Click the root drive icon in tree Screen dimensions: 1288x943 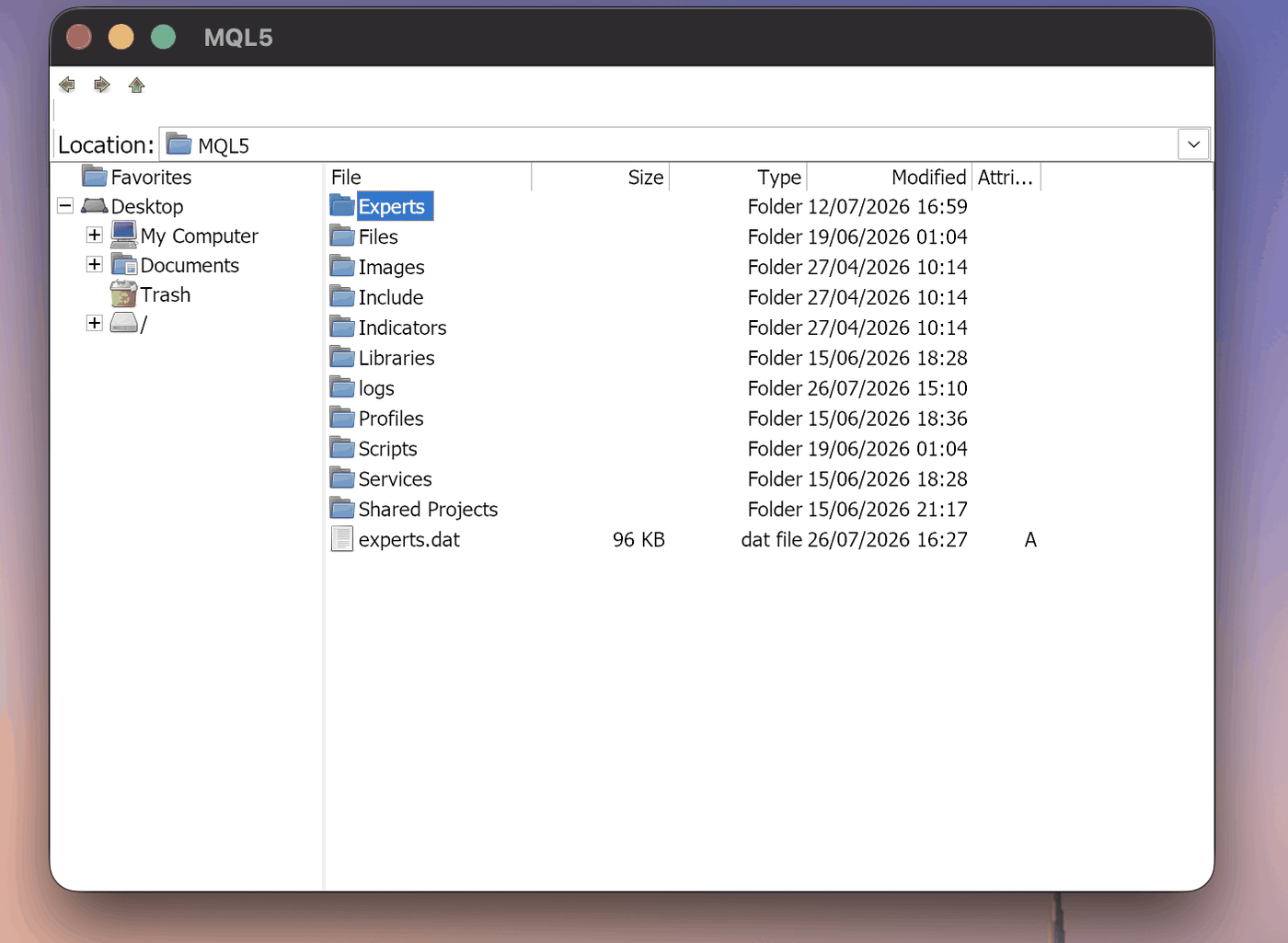123,323
